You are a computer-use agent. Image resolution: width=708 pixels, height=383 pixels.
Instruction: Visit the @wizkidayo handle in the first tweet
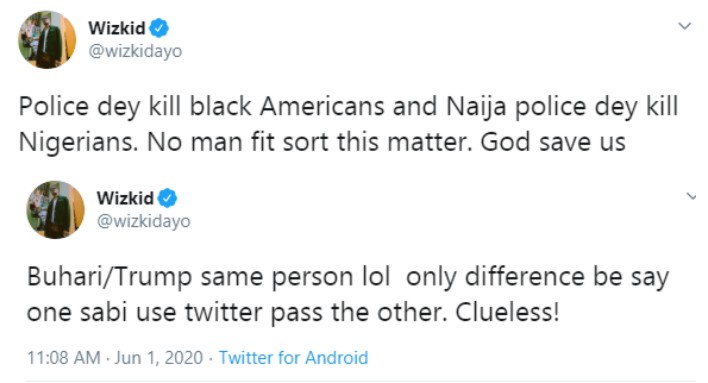(x=135, y=51)
